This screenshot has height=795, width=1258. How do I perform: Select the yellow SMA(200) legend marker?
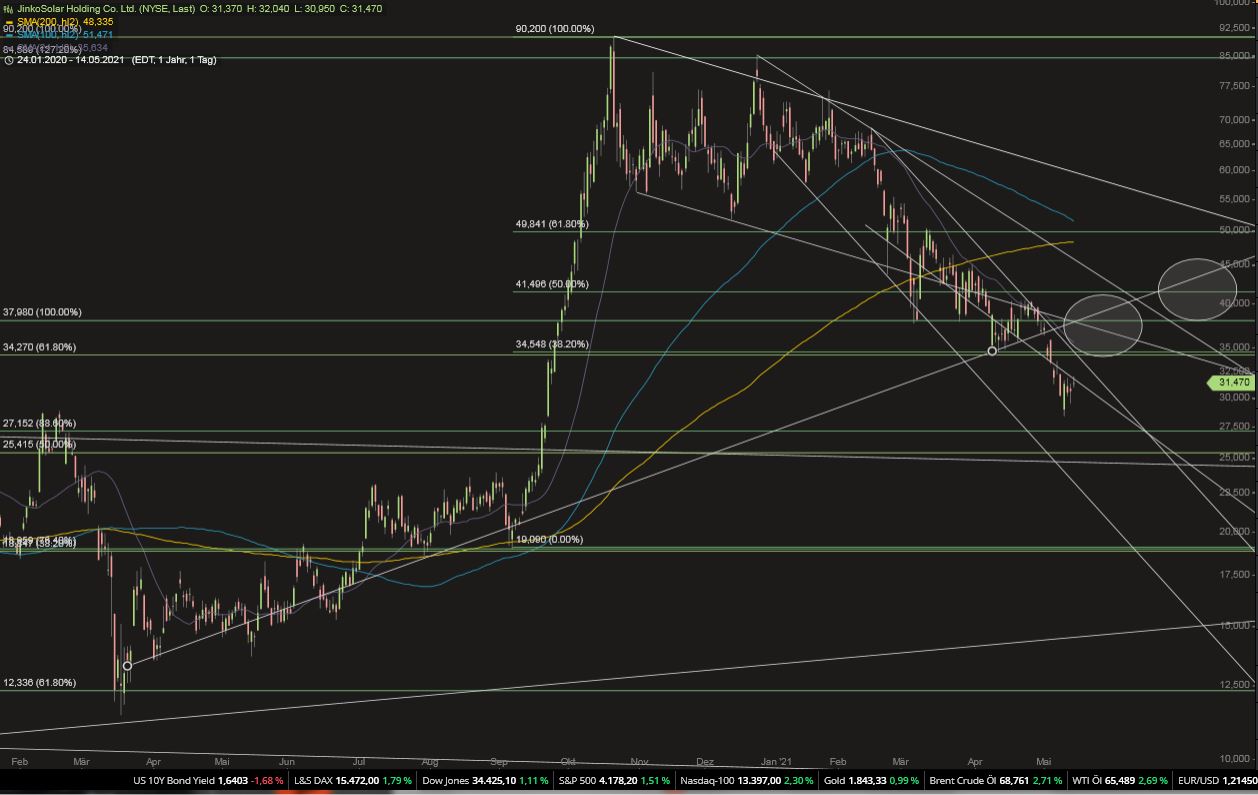(9, 21)
